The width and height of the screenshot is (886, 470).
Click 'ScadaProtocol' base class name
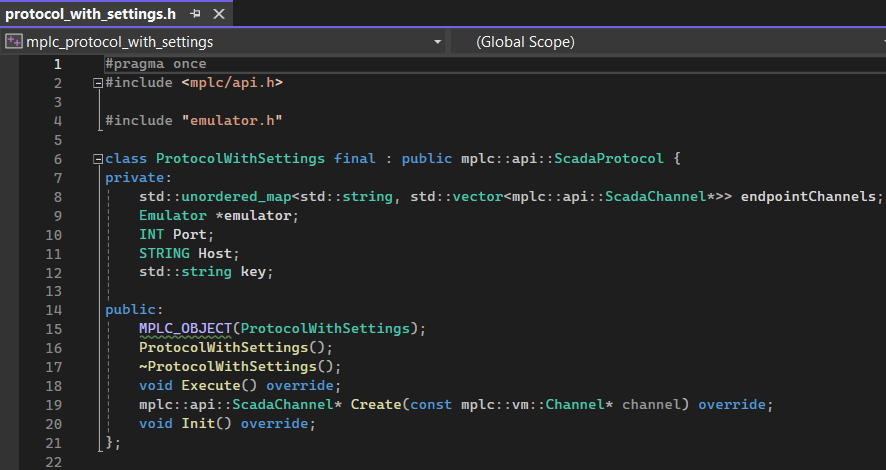pyautogui.click(x=609, y=158)
